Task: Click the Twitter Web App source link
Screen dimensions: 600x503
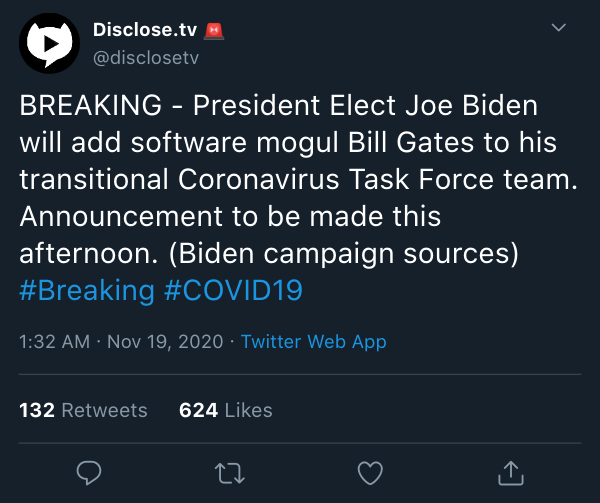Action: 313,342
